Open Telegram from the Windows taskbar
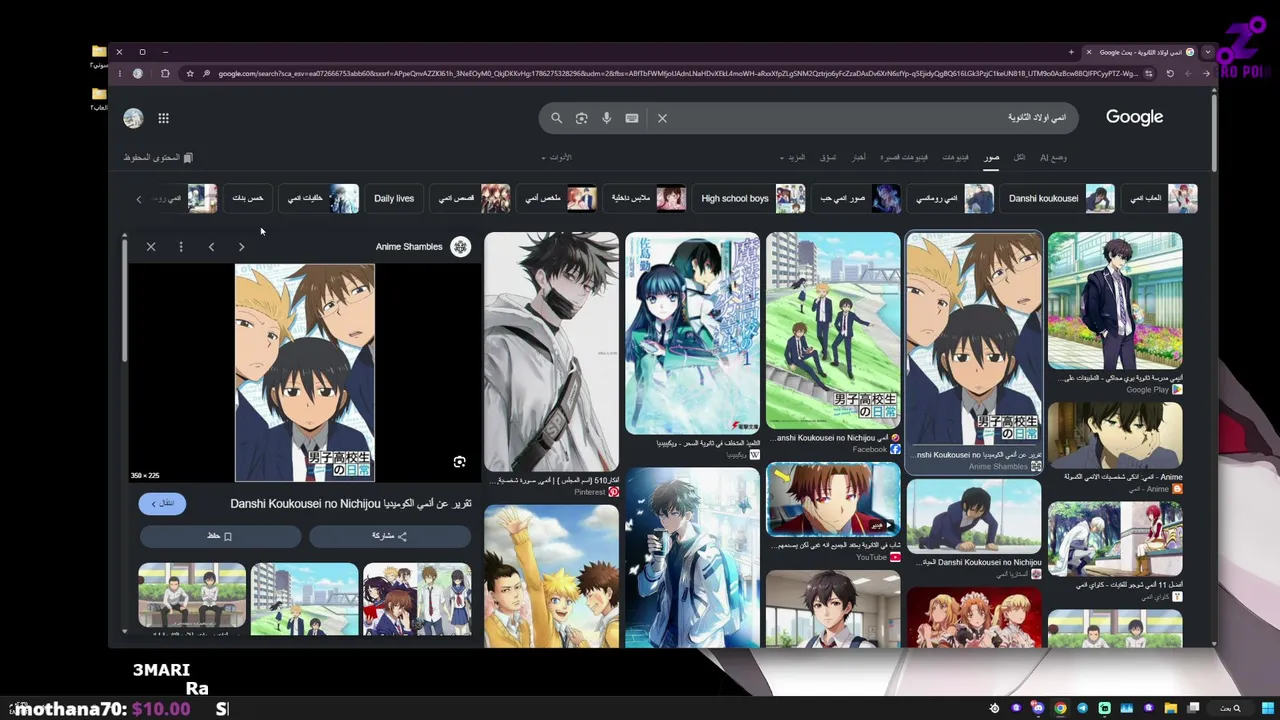The height and width of the screenshot is (720, 1280). (1082, 708)
